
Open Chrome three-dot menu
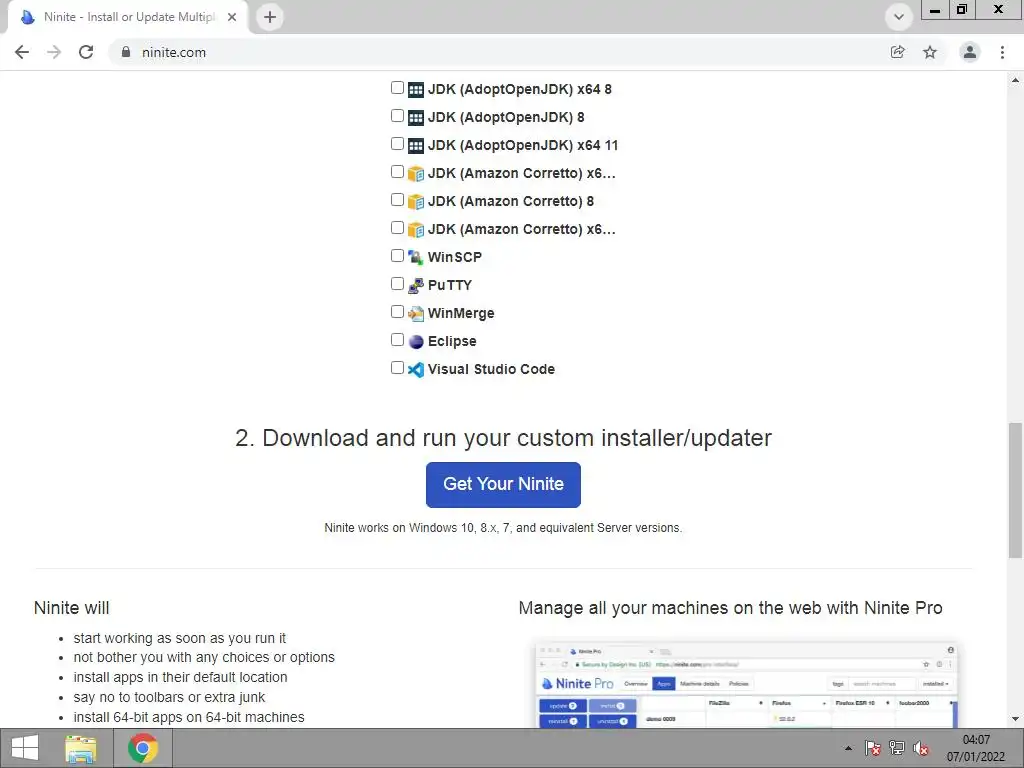coord(1002,52)
